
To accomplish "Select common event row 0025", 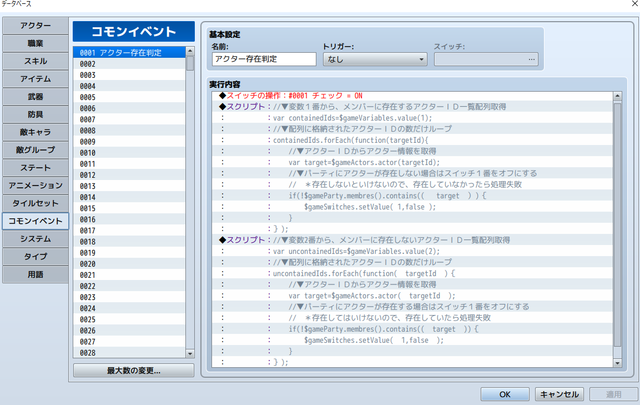I will [x=129, y=319].
